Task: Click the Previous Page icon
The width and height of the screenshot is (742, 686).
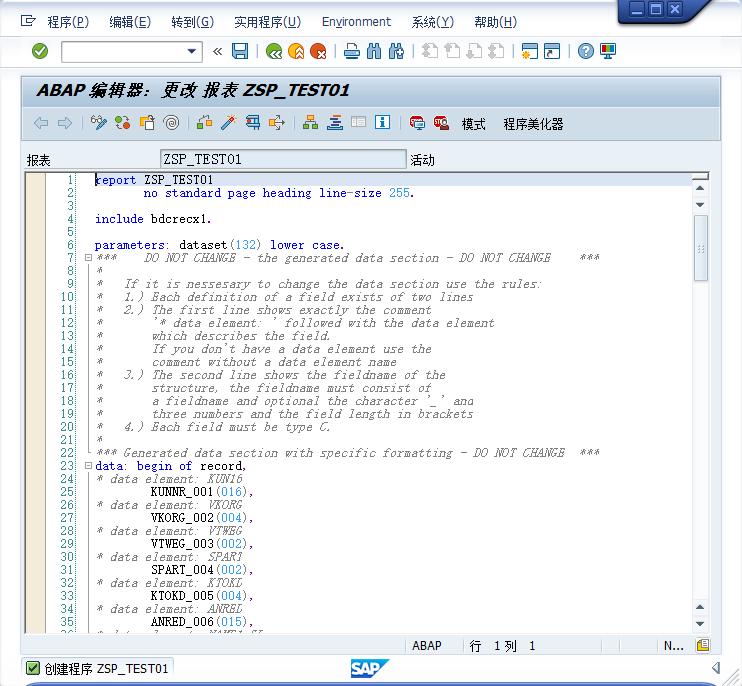Action: [452, 51]
